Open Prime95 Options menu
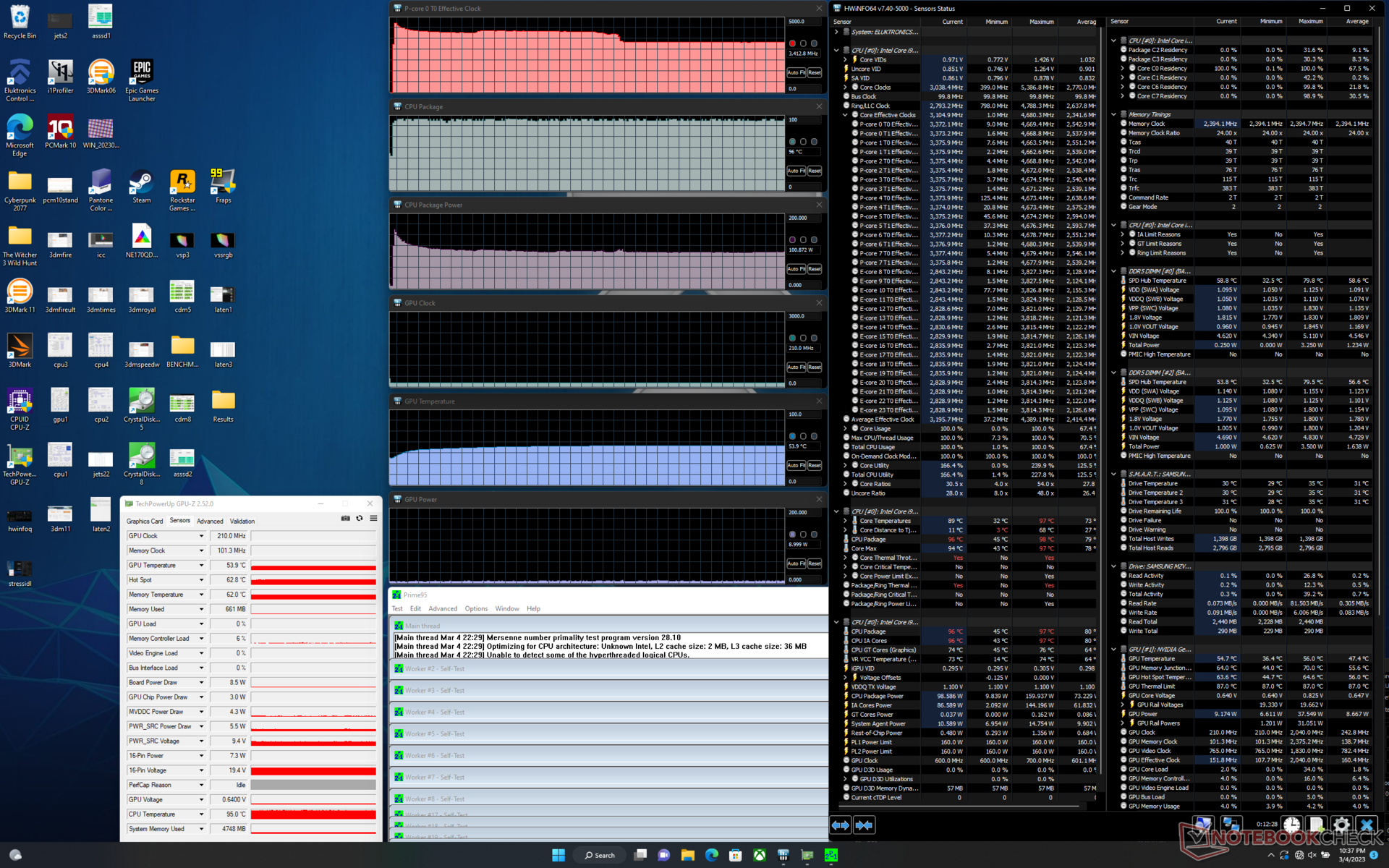The image size is (1389, 868). tap(476, 608)
